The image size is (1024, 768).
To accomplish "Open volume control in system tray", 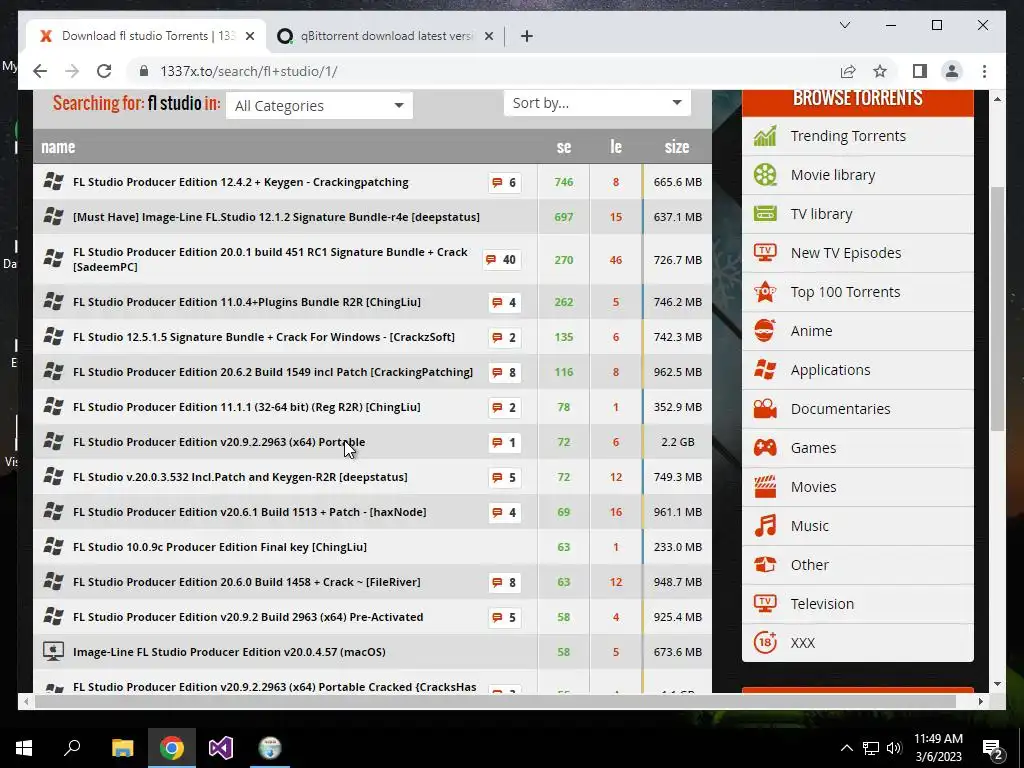I will pyautogui.click(x=894, y=748).
